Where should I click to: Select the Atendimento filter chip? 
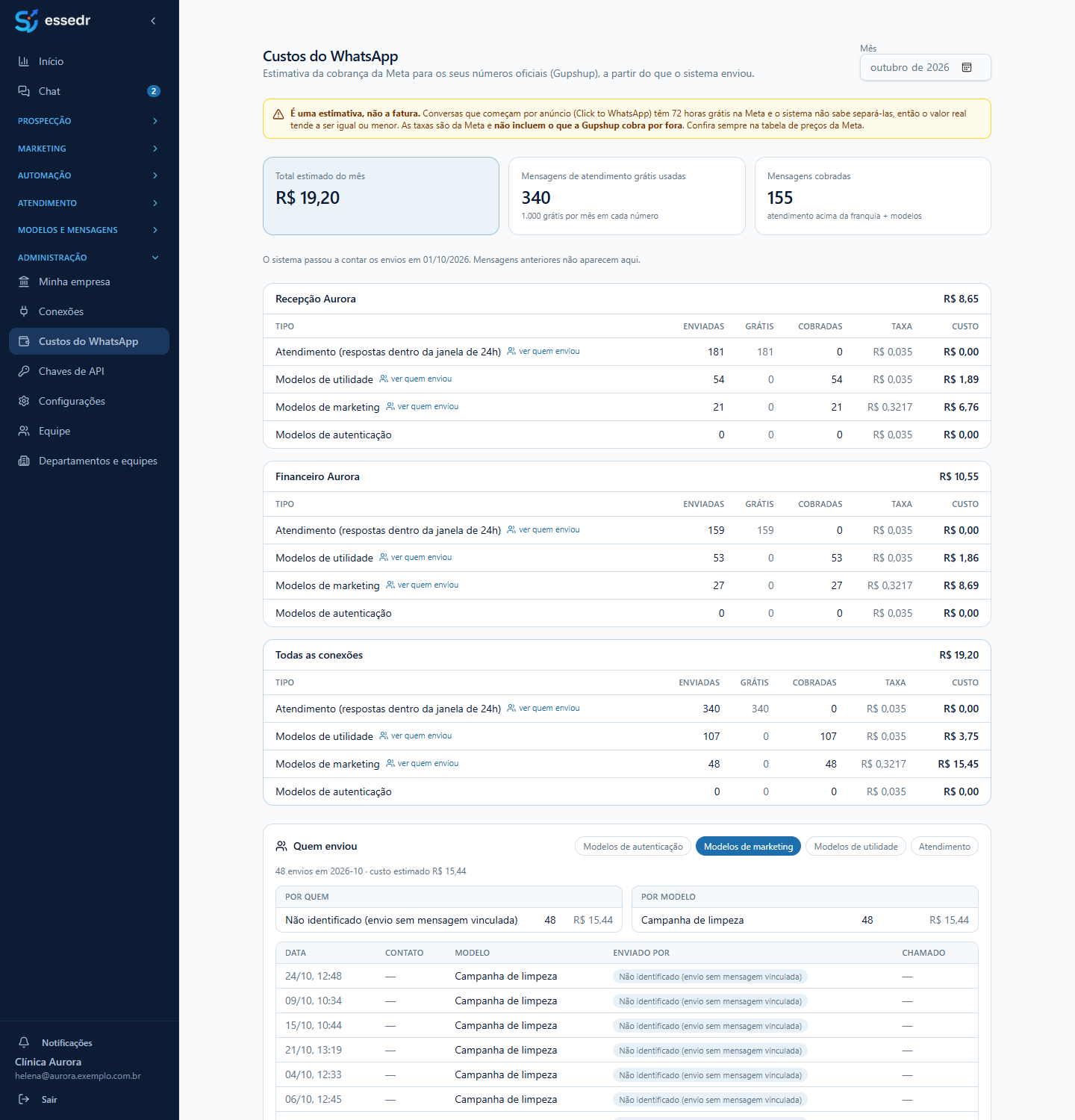pyautogui.click(x=944, y=846)
